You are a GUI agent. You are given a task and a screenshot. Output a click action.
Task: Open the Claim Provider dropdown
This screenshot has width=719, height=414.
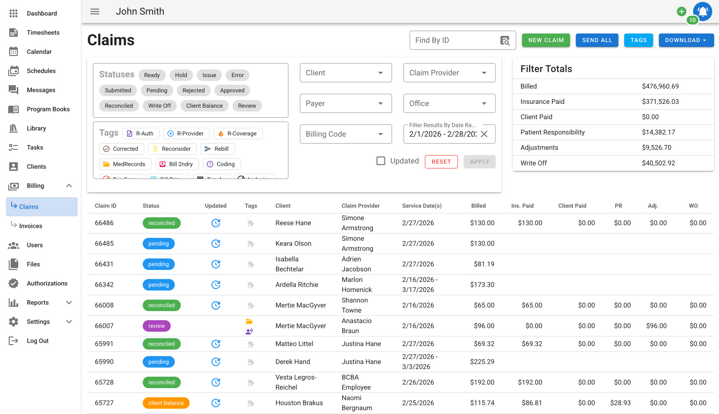click(x=449, y=73)
